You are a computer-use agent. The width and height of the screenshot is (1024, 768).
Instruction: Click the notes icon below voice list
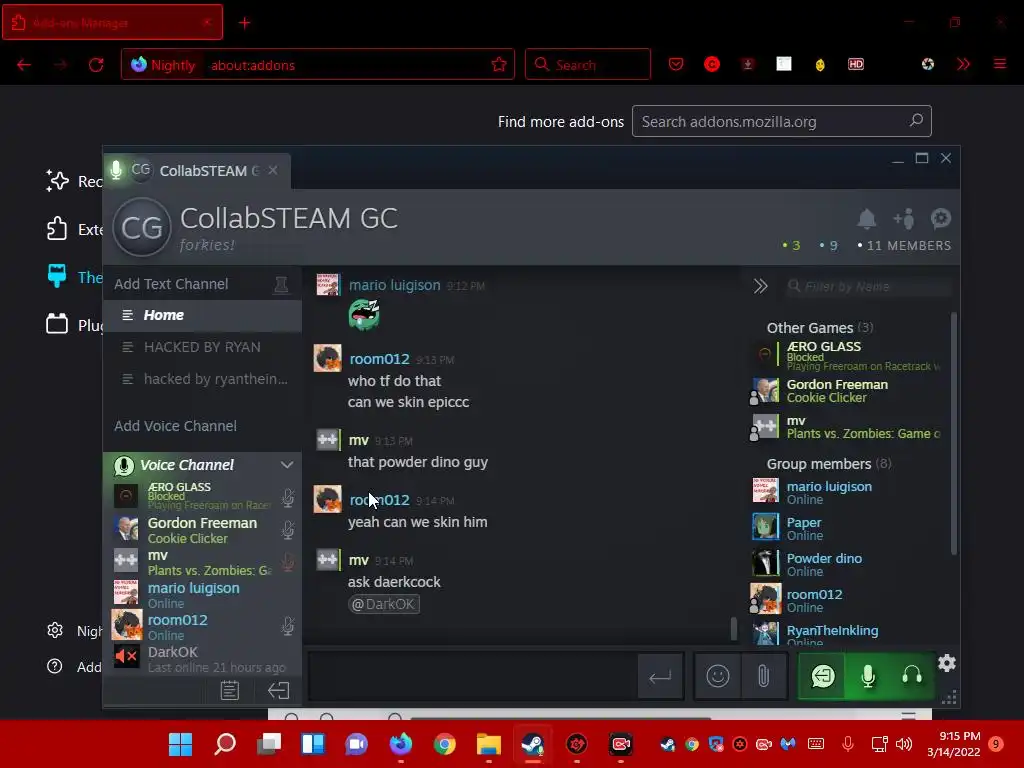[229, 690]
